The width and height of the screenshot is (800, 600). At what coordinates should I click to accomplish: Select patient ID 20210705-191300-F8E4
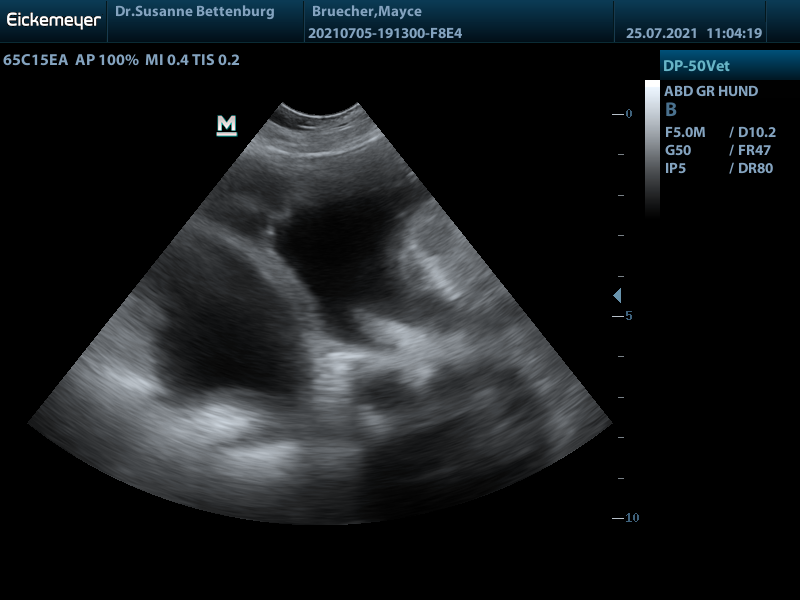(x=386, y=33)
